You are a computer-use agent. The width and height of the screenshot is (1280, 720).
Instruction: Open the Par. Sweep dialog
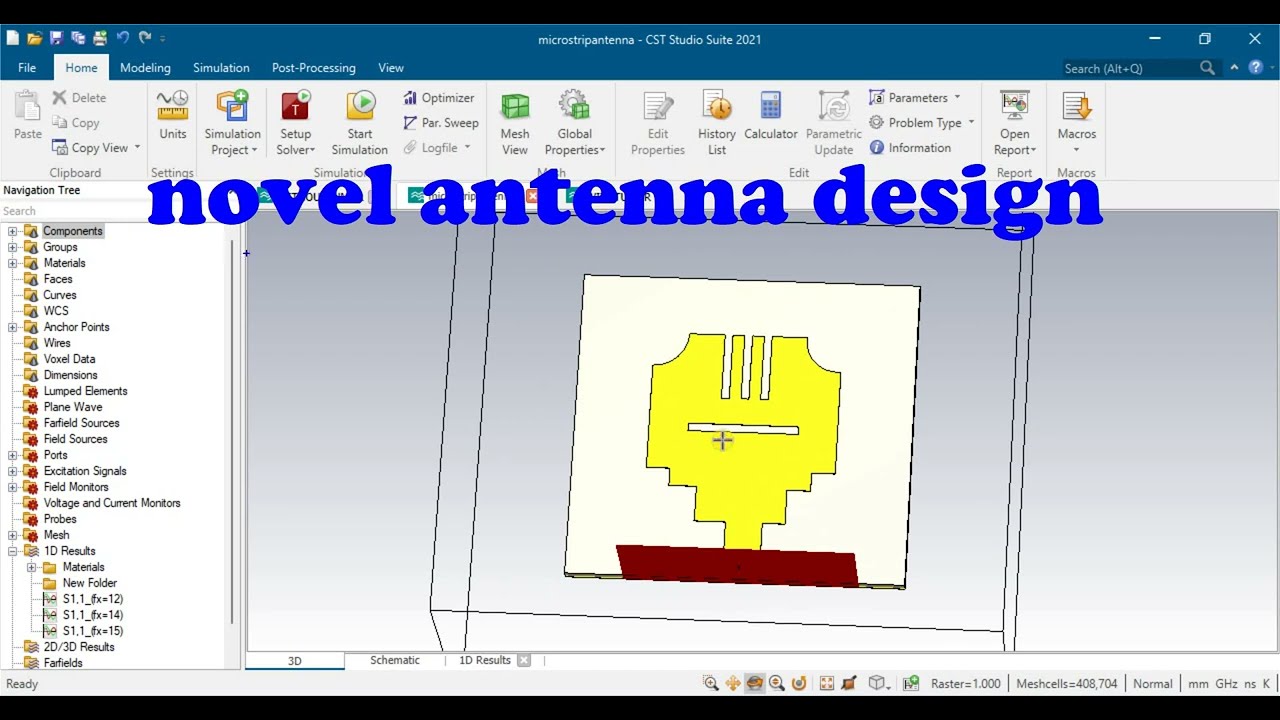(x=441, y=123)
